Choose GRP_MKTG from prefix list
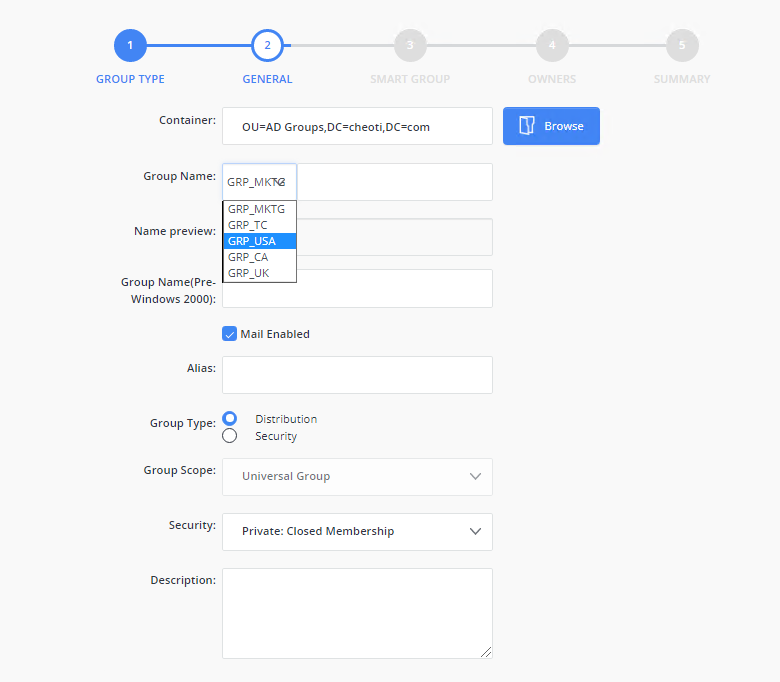The width and height of the screenshot is (780, 682). click(x=258, y=209)
